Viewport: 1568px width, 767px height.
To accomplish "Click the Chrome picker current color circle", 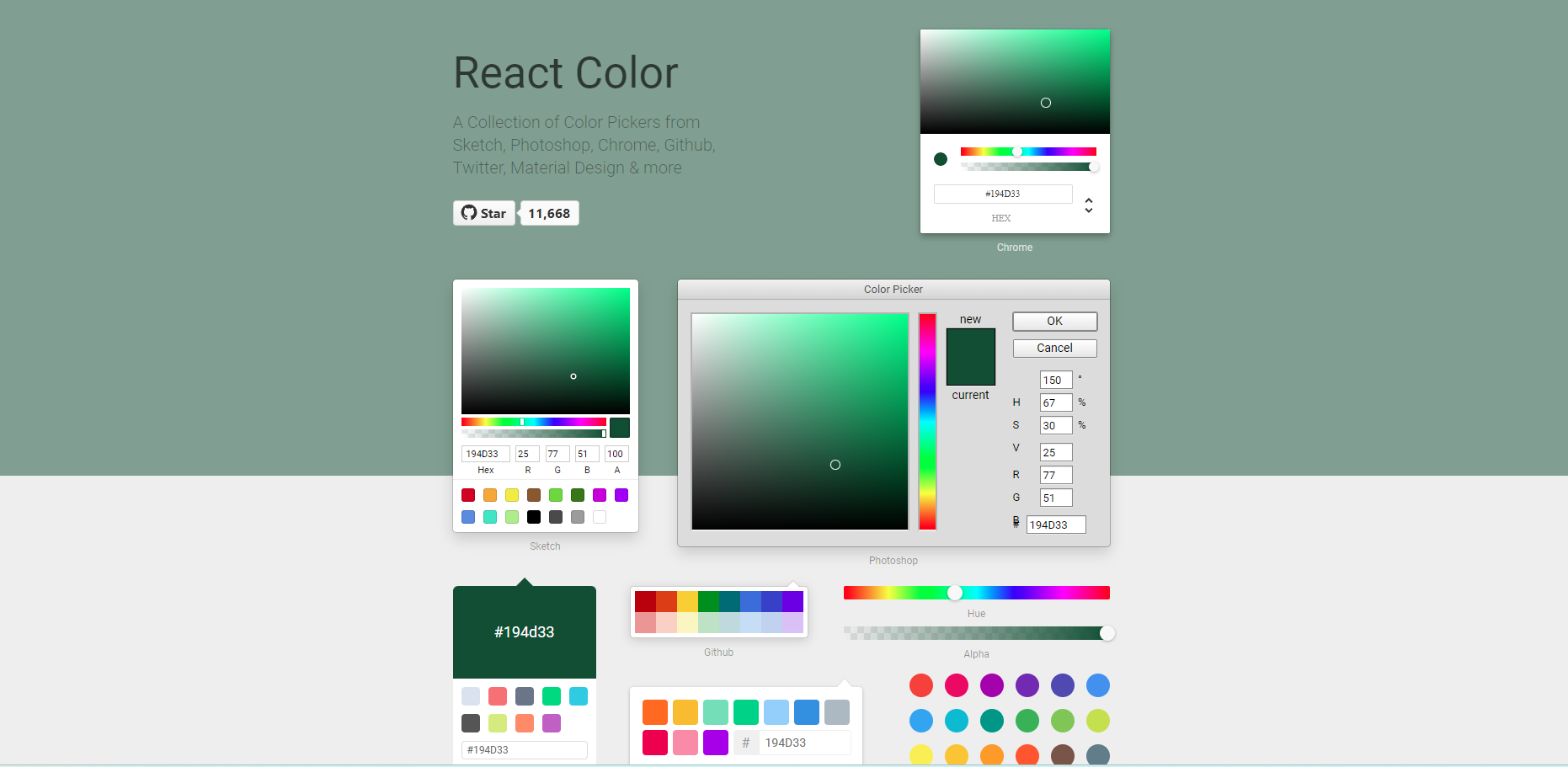I will coord(941,159).
